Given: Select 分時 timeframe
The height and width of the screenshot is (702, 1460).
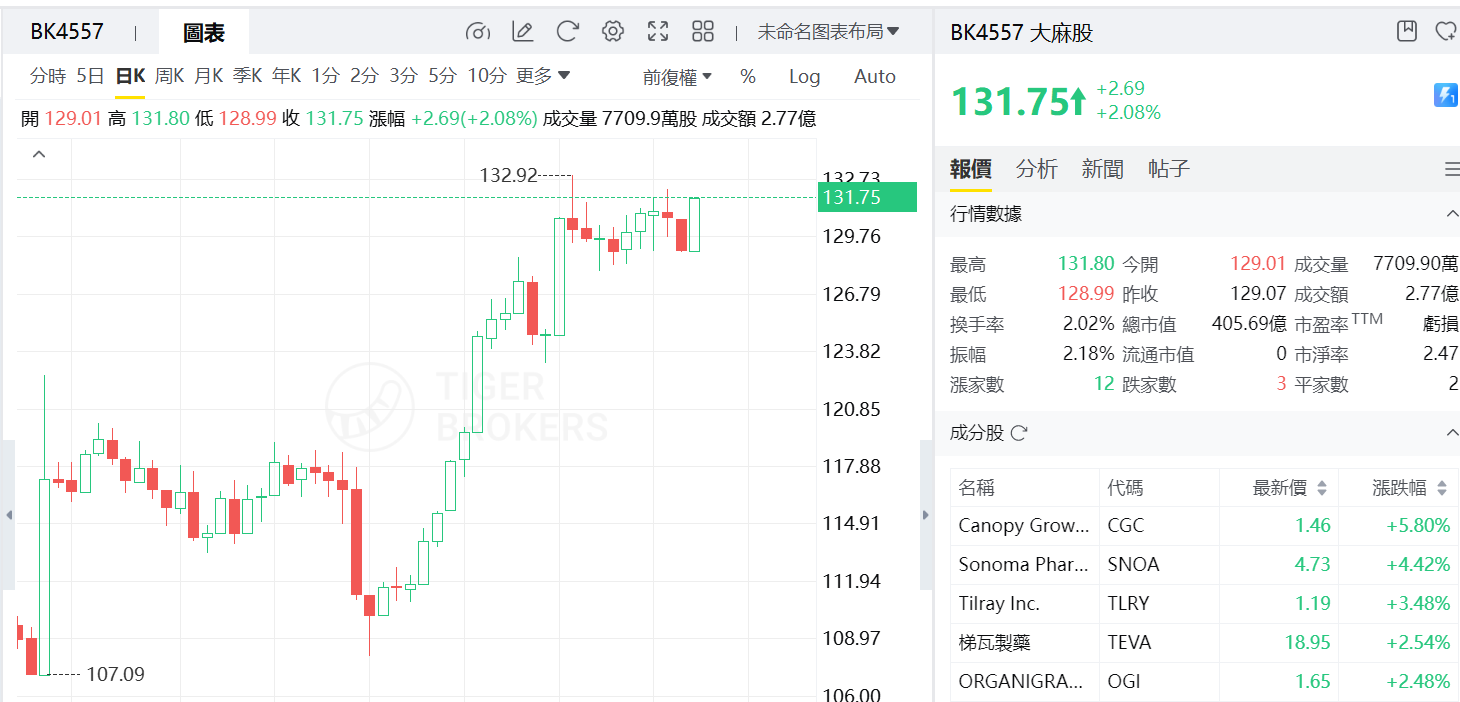Looking at the screenshot, I should pyautogui.click(x=48, y=76).
